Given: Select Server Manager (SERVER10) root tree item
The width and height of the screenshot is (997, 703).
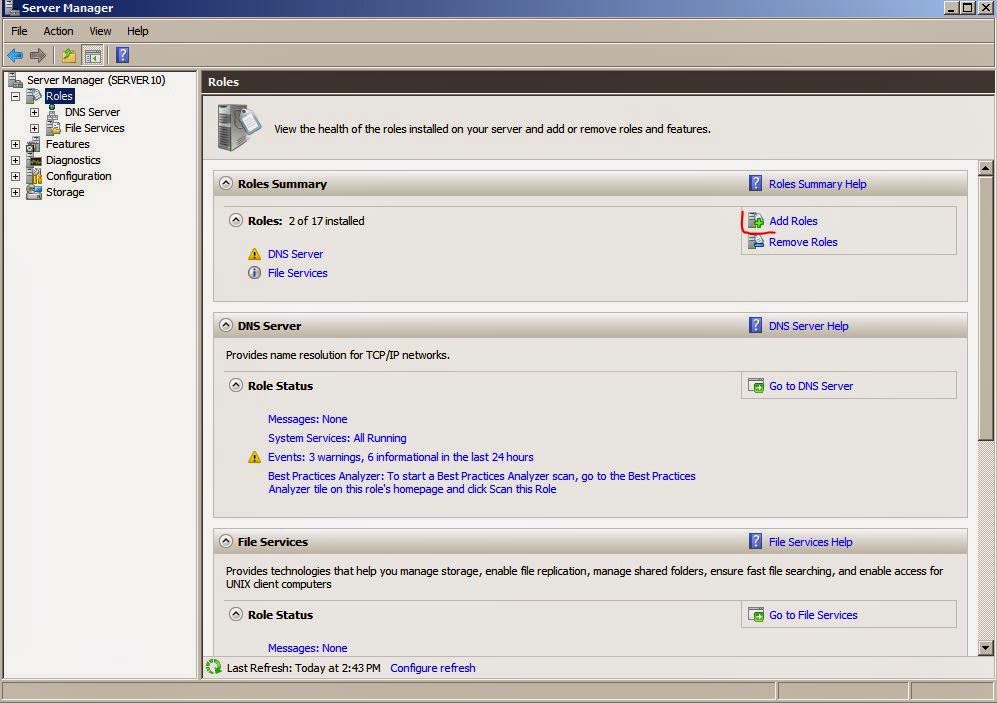Looking at the screenshot, I should [x=95, y=80].
